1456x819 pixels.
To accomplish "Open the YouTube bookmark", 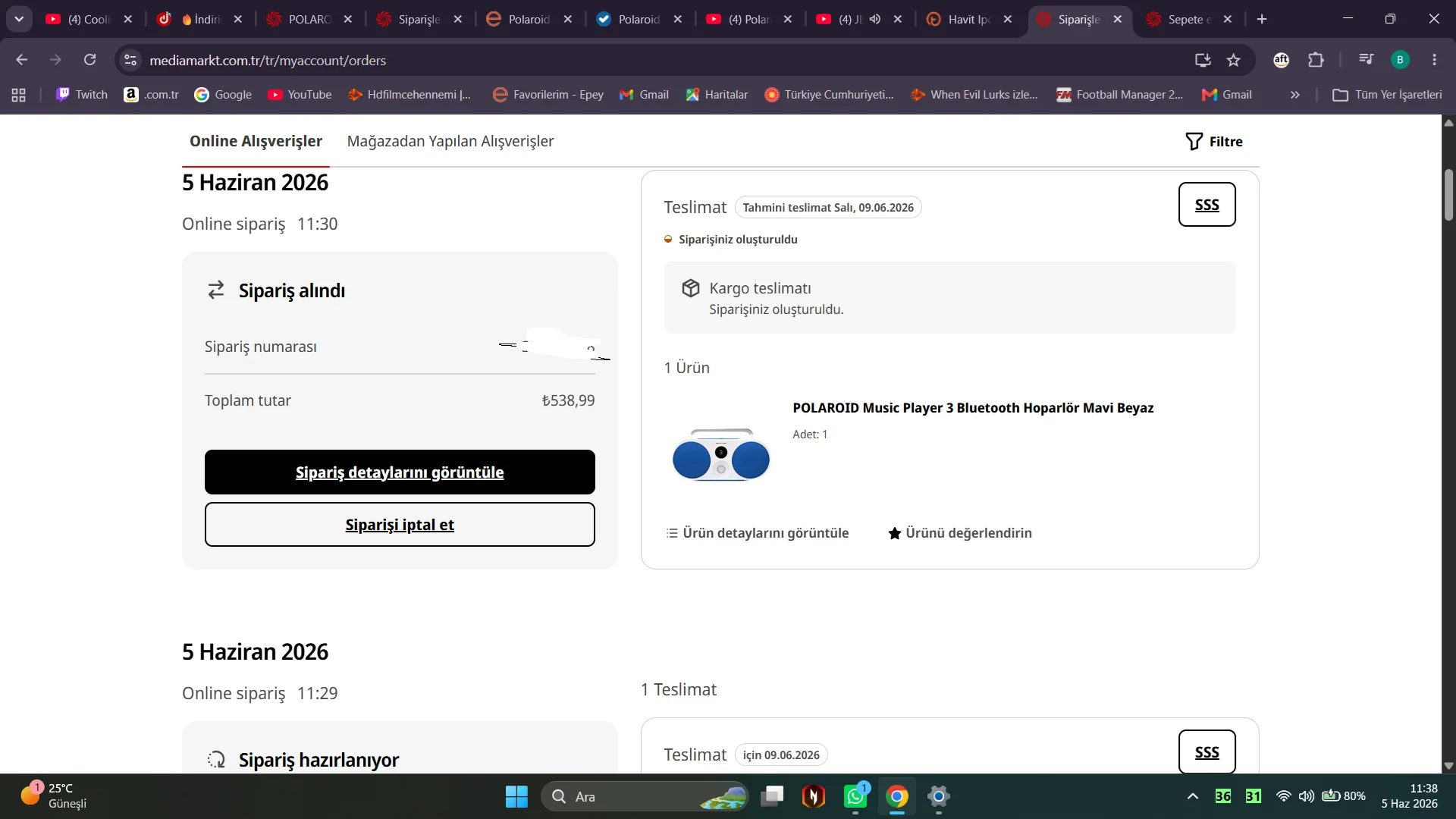I will pyautogui.click(x=300, y=95).
